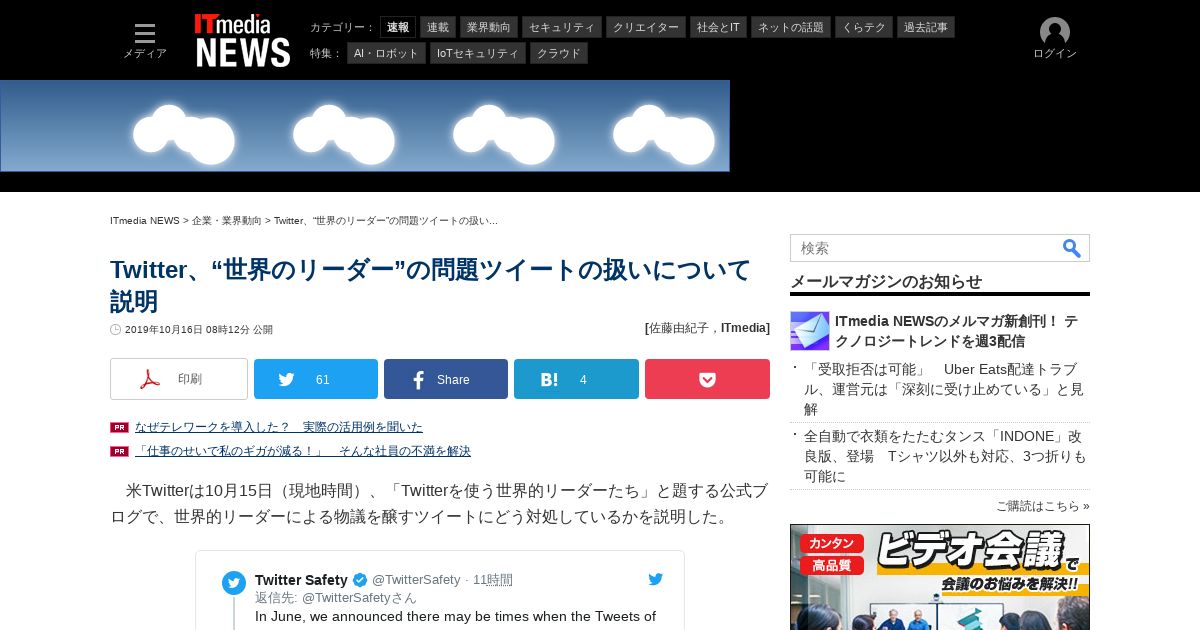Click the verified badge next to Twitter Safety
Image resolution: width=1200 pixels, height=630 pixels.
click(360, 580)
